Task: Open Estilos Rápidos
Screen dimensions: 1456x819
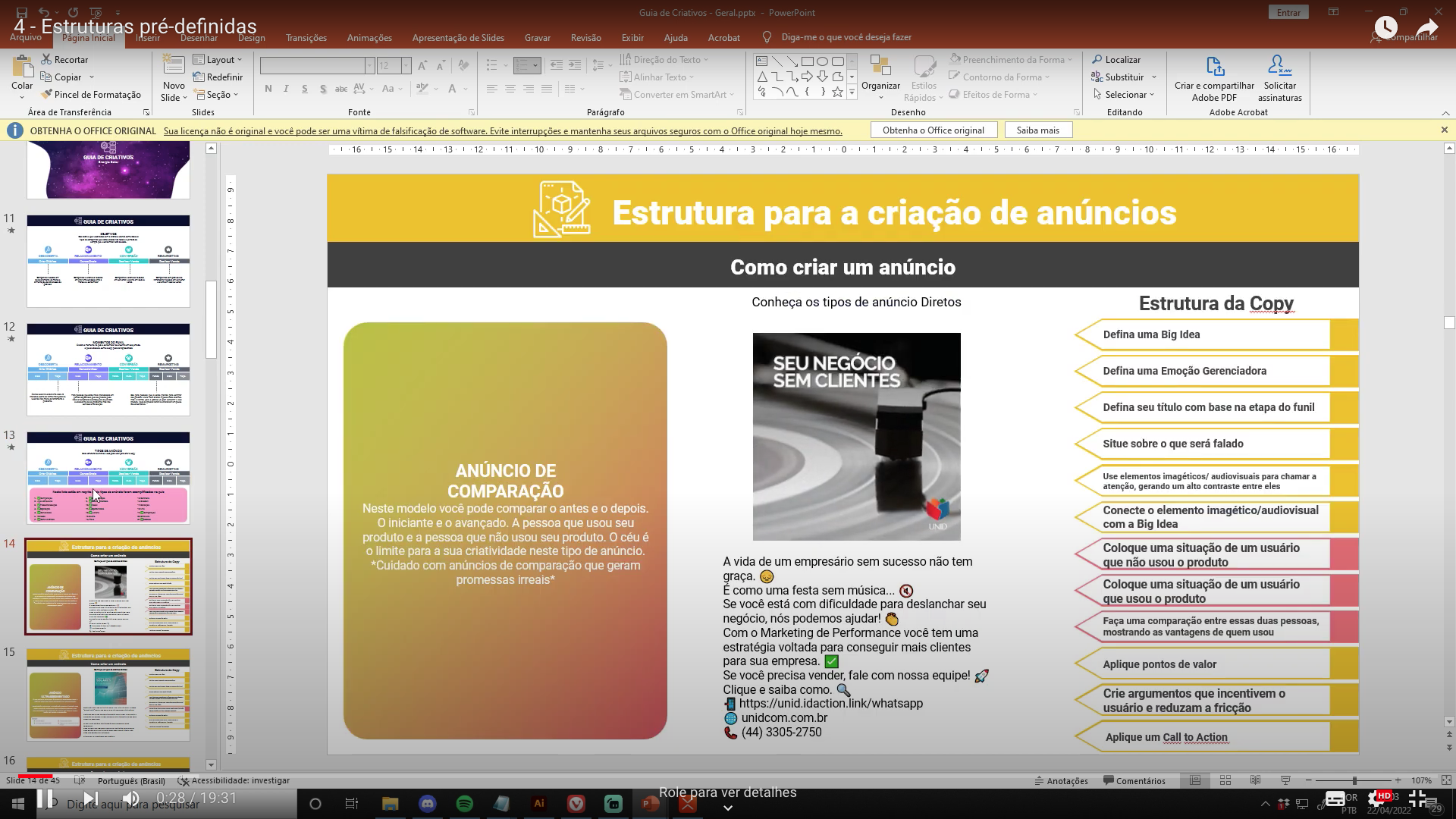Action: [924, 76]
